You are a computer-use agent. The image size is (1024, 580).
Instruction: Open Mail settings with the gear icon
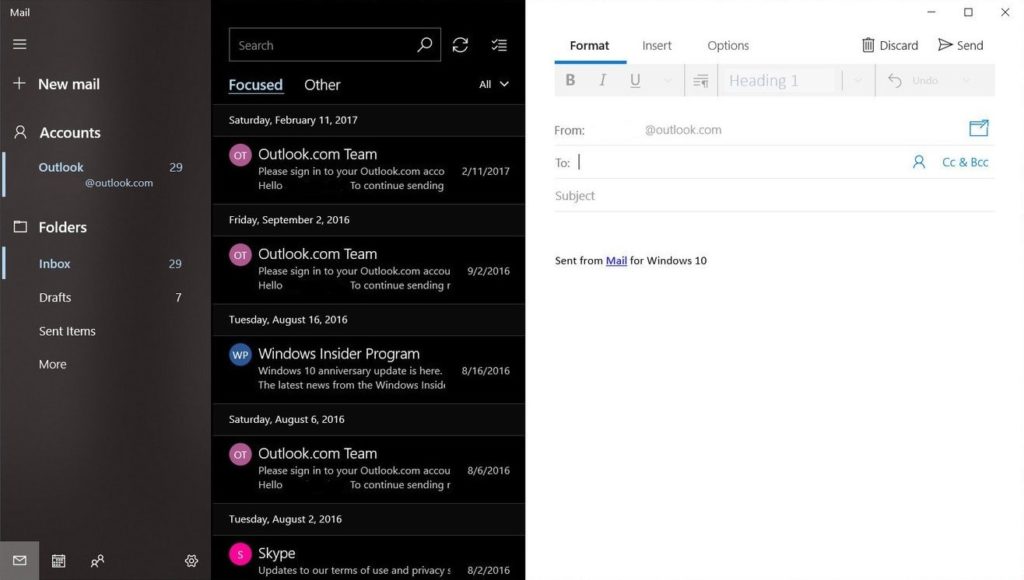pos(191,561)
